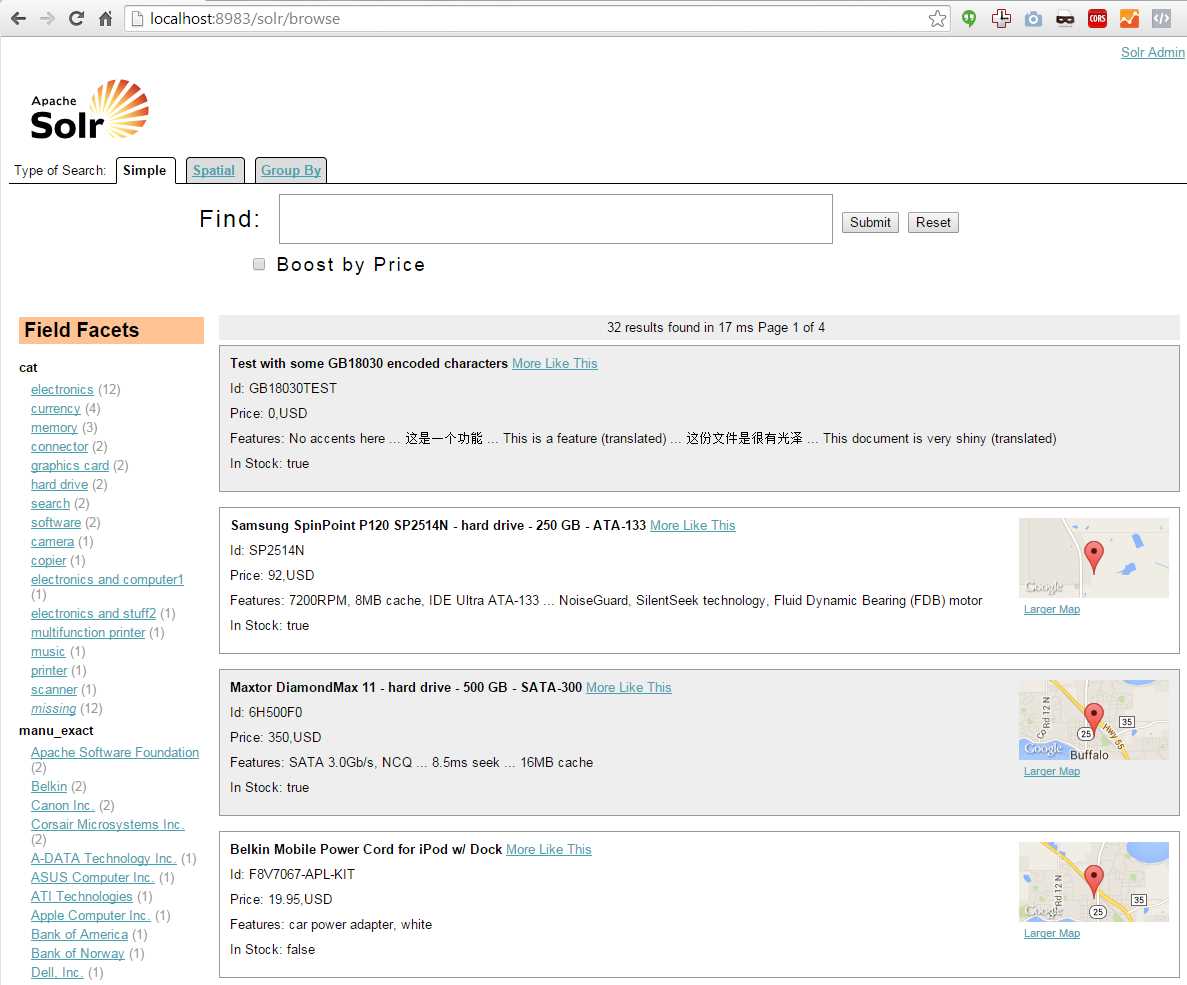Filter by multifunction printer facet
This screenshot has height=985, width=1187.
click(88, 632)
